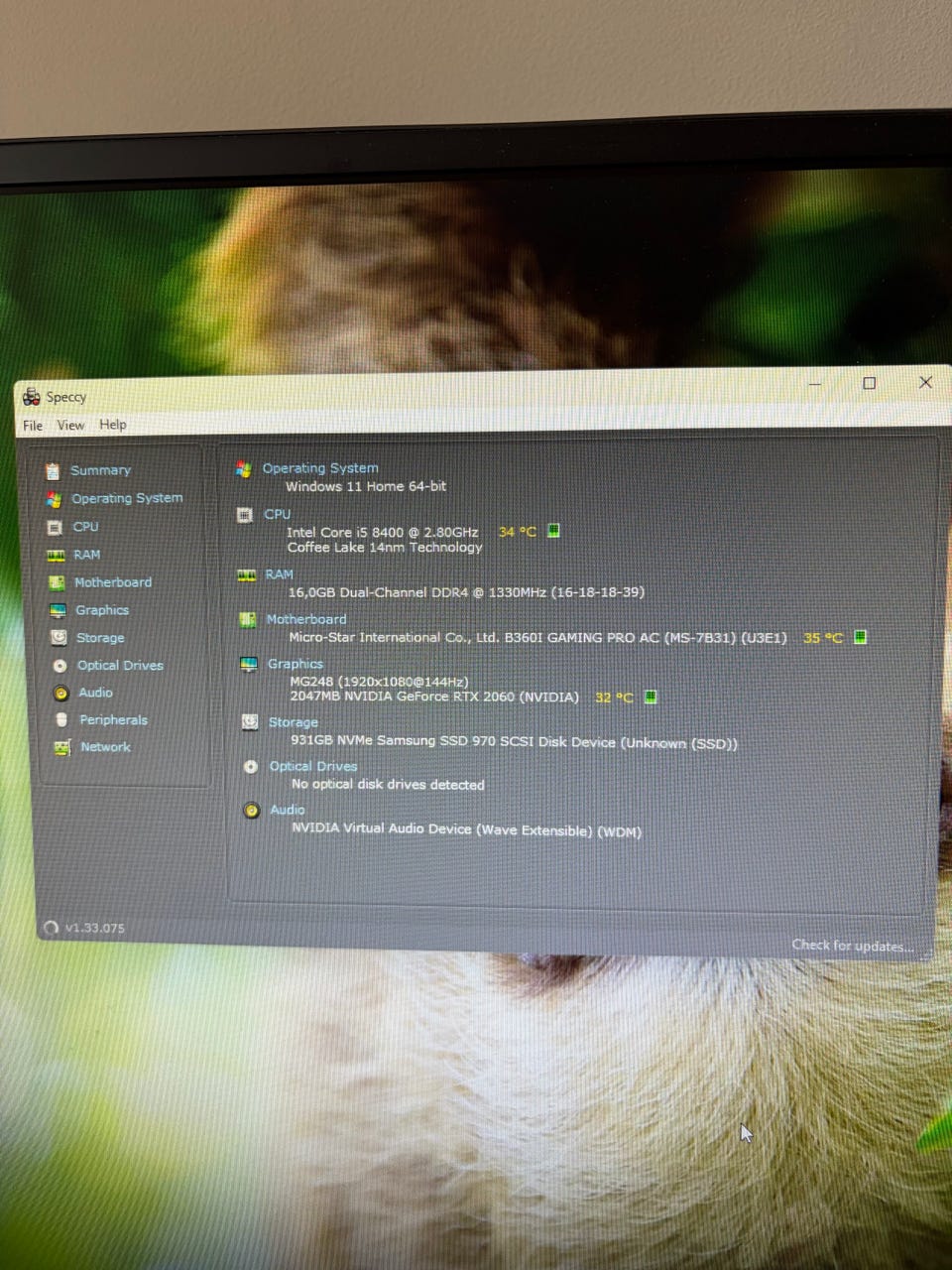Click the Check for updates link
The width and height of the screenshot is (952, 1270).
(x=851, y=946)
